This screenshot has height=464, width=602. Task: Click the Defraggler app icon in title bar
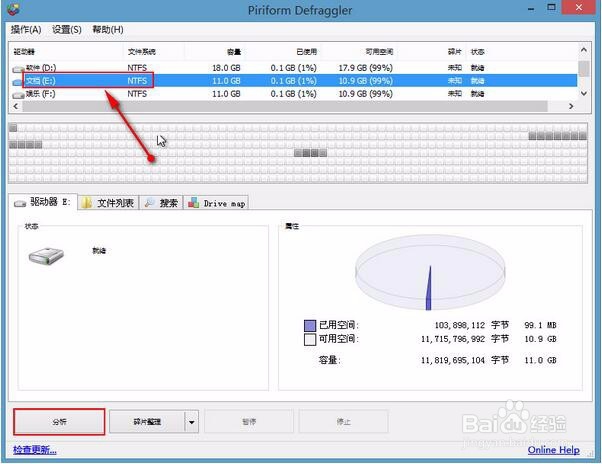pos(13,9)
